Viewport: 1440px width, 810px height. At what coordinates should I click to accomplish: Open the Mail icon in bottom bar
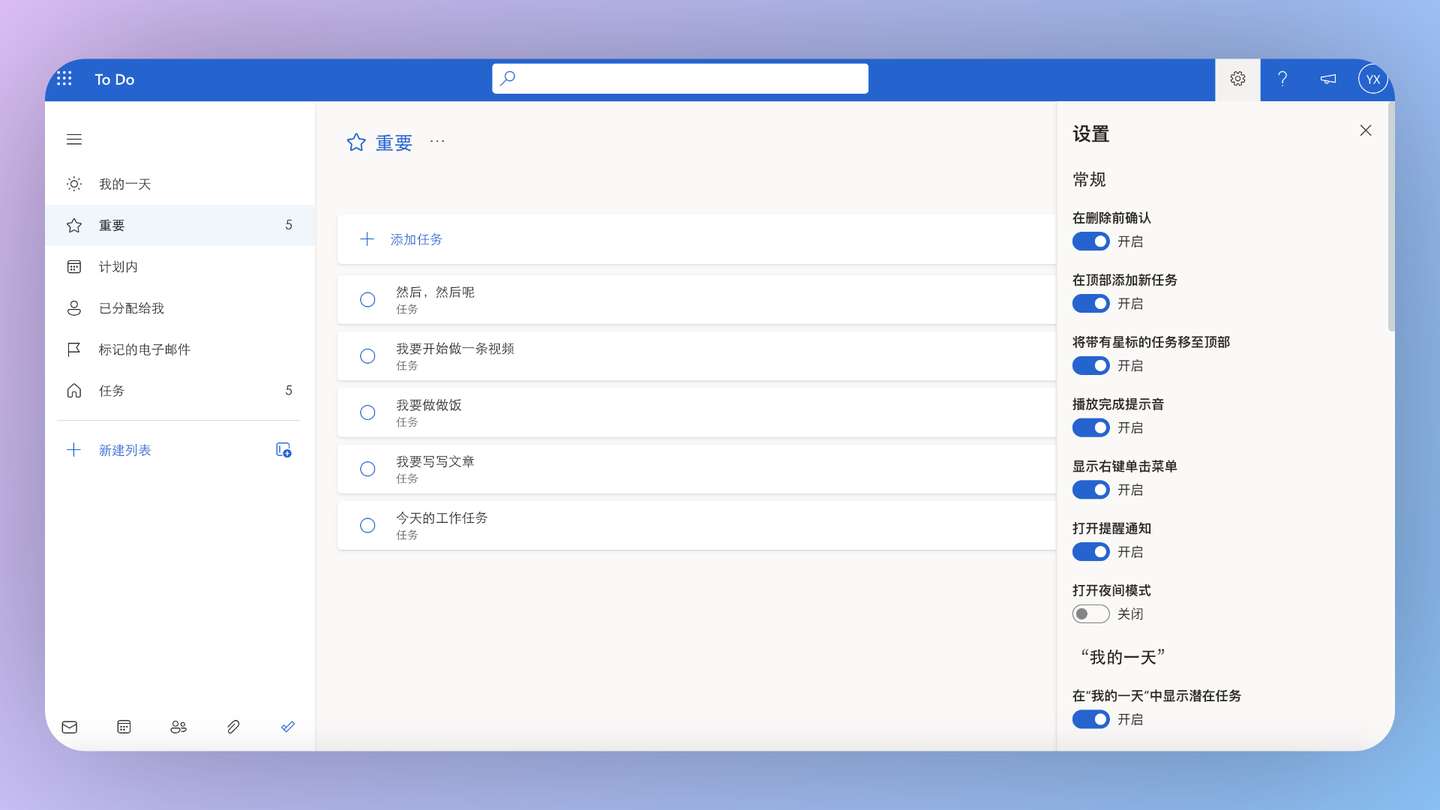69,727
